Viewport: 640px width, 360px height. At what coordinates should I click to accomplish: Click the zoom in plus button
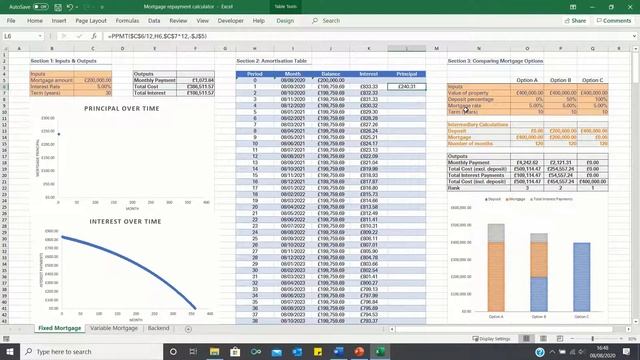coord(621,339)
